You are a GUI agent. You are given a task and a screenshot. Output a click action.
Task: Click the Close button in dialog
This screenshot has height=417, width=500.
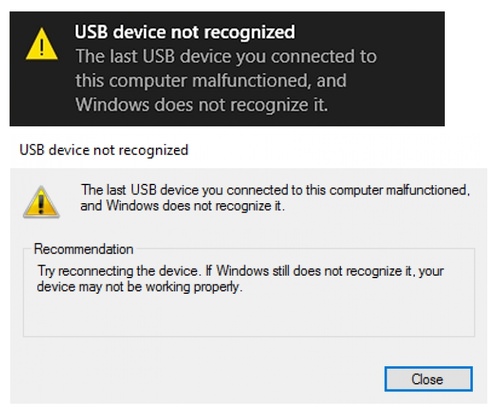pyautogui.click(x=428, y=379)
